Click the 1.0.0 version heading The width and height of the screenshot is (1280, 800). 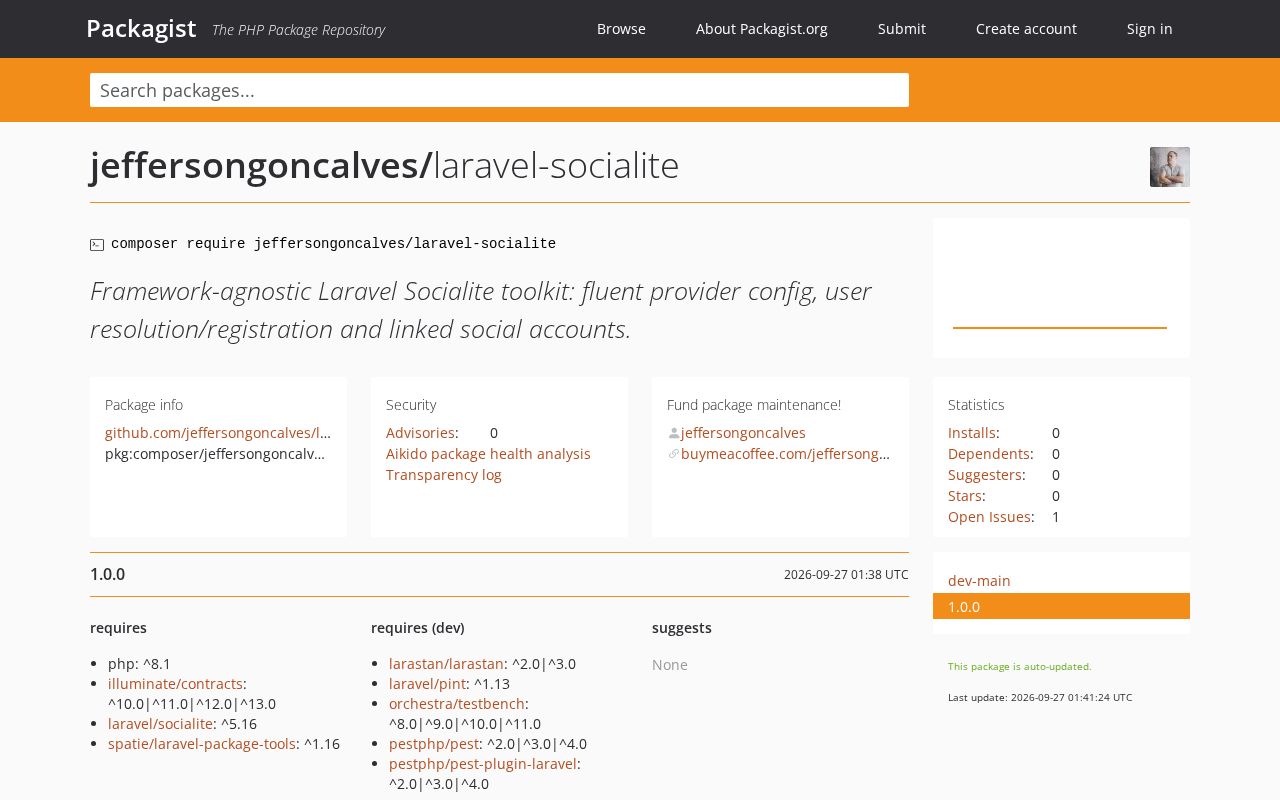point(107,575)
